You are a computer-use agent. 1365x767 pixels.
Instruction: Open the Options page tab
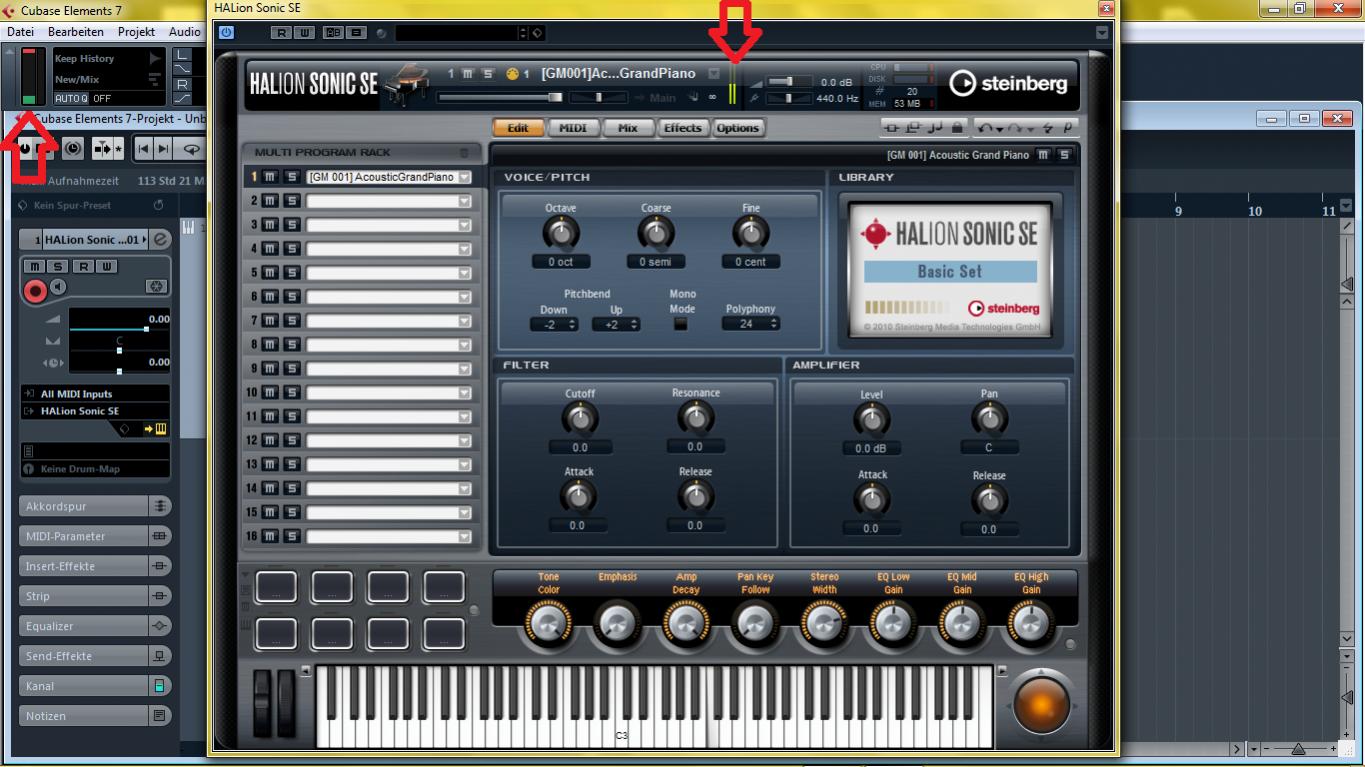tap(738, 128)
